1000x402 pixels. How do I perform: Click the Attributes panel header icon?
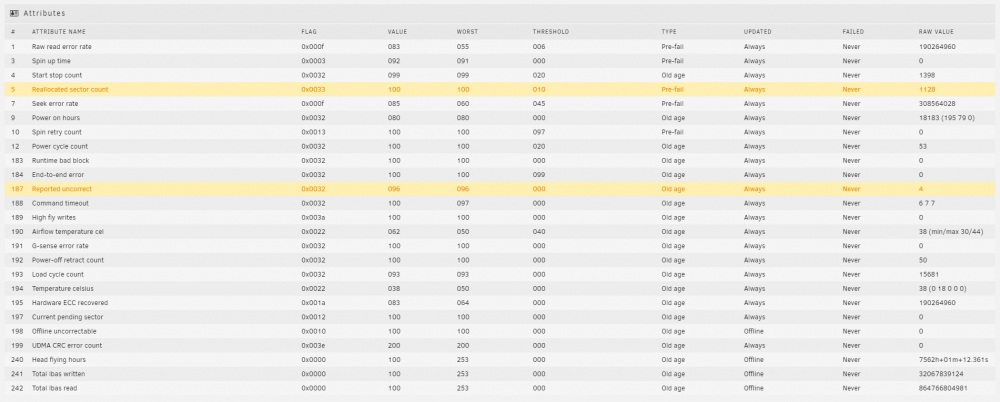click(x=14, y=13)
